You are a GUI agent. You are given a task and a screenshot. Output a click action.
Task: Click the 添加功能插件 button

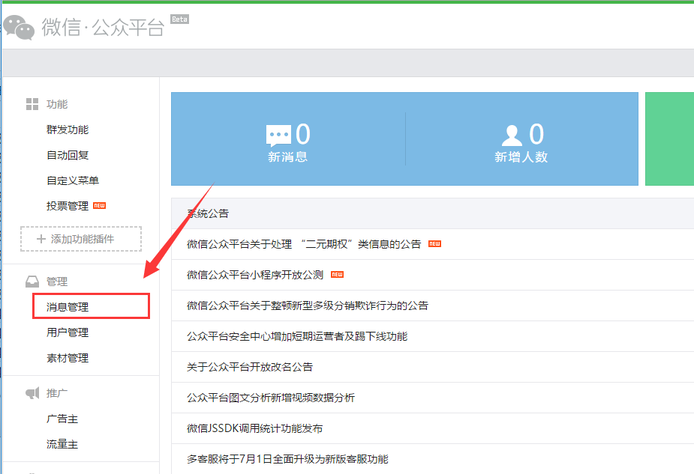coord(81,239)
